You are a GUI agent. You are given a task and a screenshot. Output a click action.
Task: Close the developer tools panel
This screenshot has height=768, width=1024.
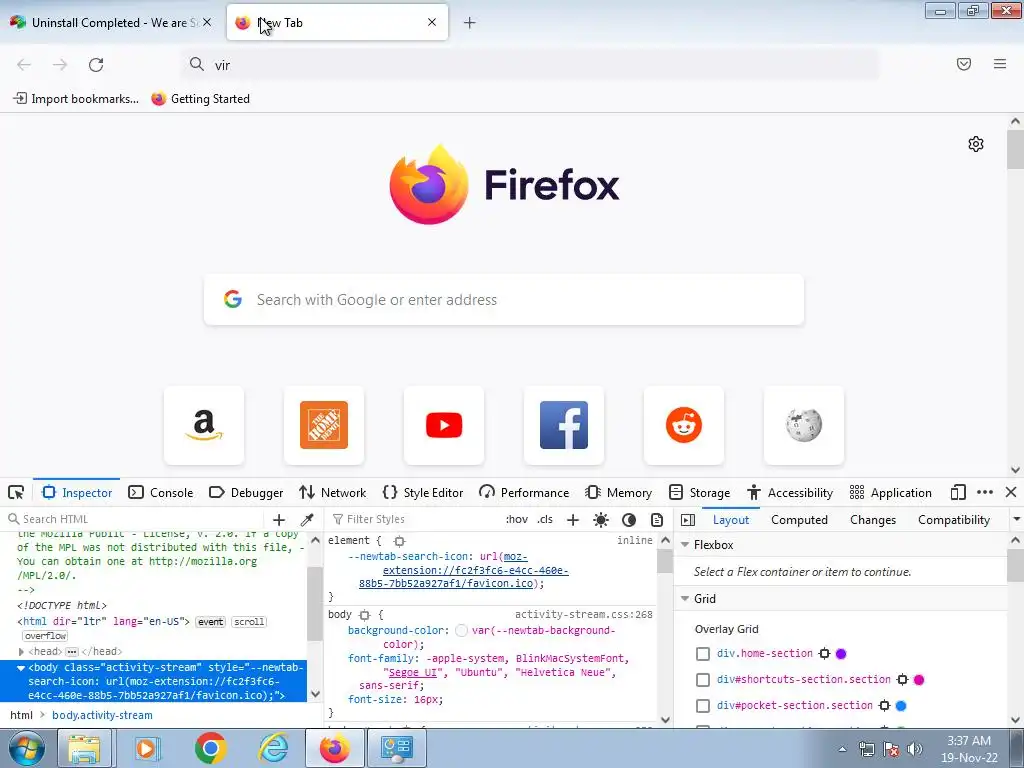tap(1011, 492)
